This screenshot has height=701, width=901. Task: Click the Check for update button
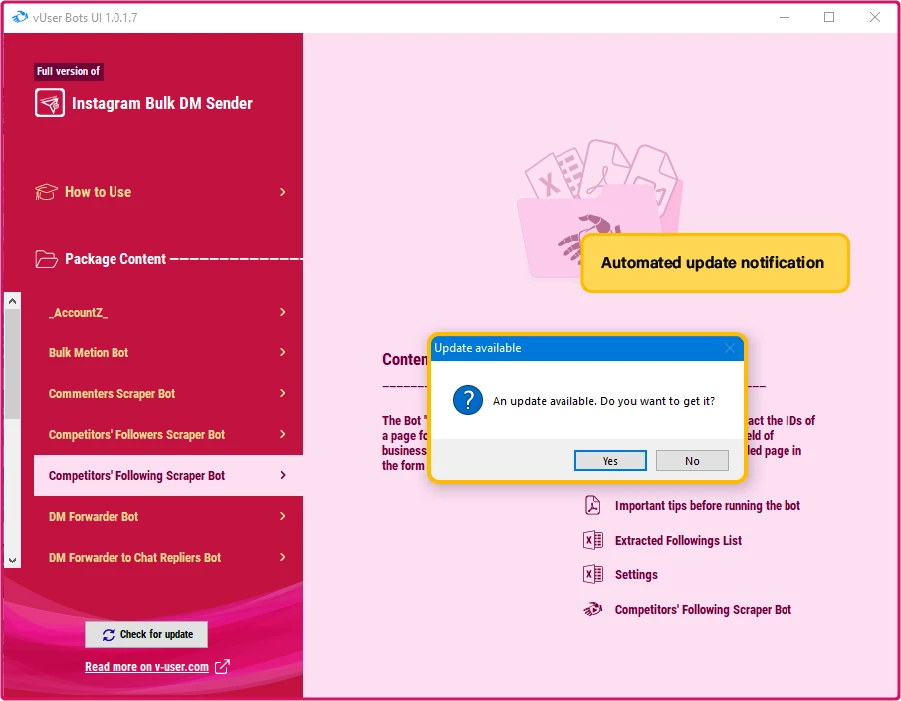147,634
